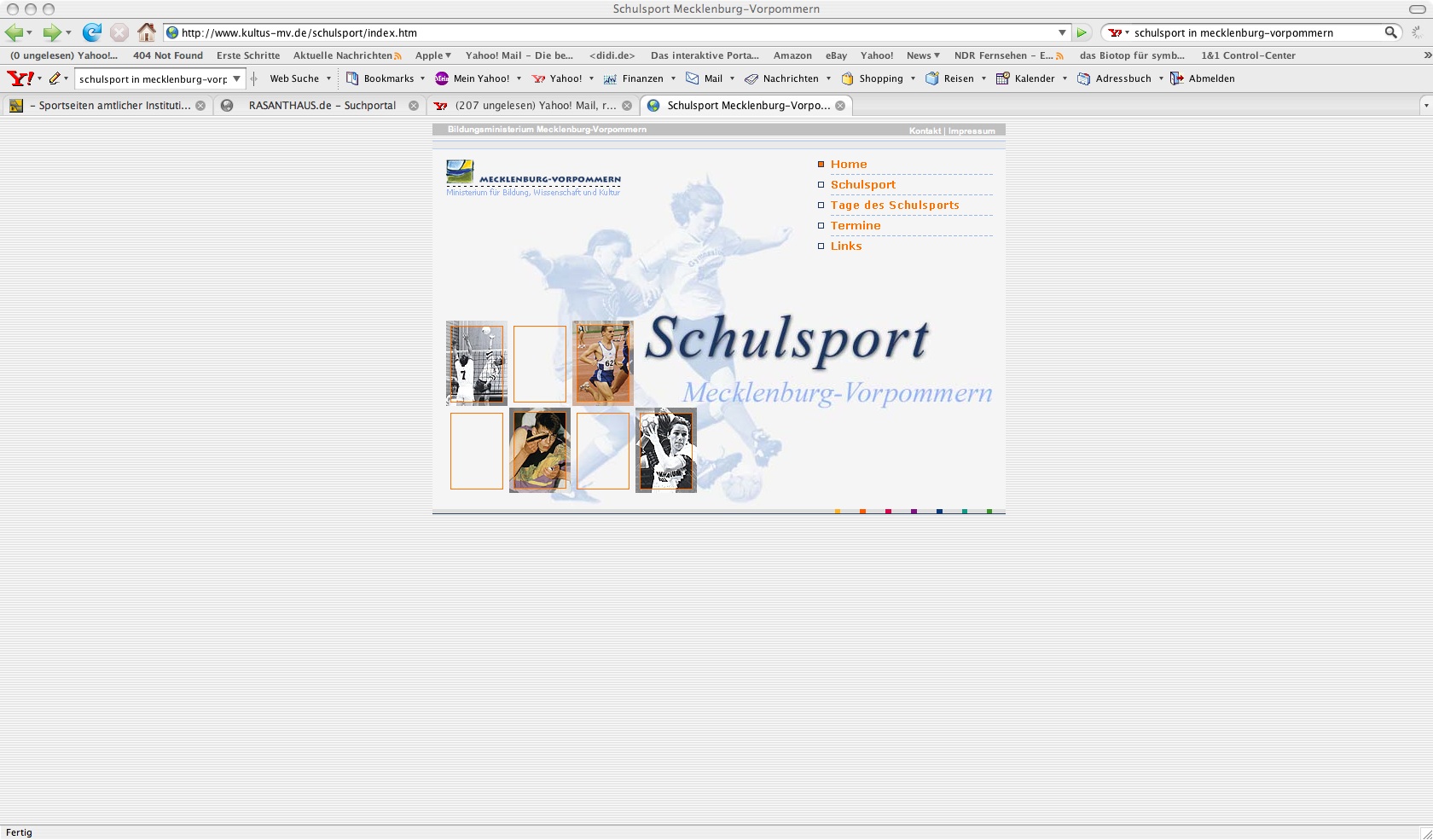1433x840 pixels.
Task: Click the Termine navigation link
Action: click(856, 226)
